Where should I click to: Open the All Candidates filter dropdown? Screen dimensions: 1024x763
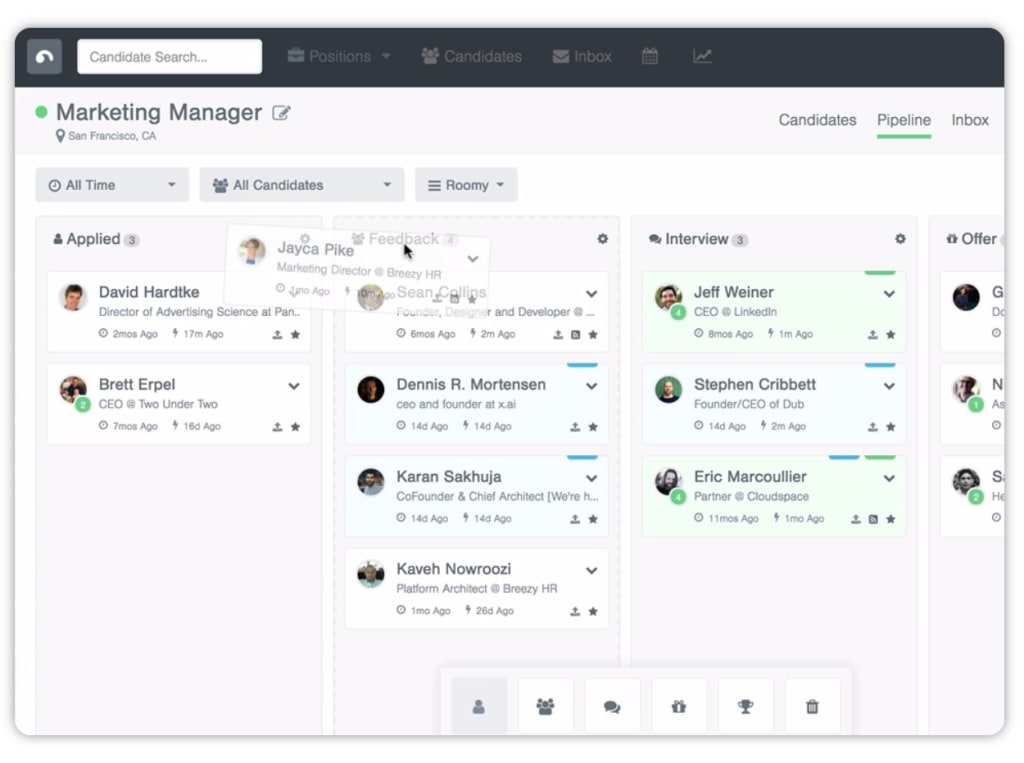coord(302,185)
